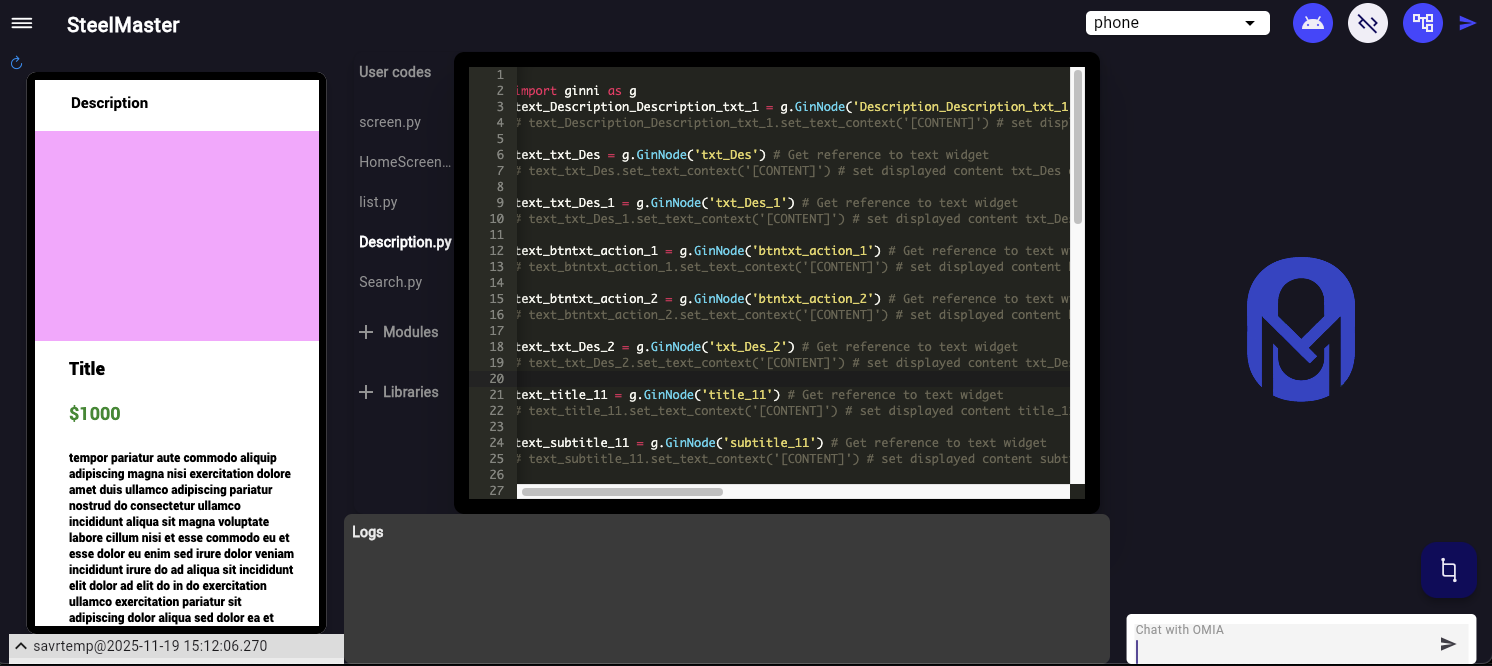Open the HomeScreen file tab
This screenshot has width=1492, height=666.
pos(405,162)
